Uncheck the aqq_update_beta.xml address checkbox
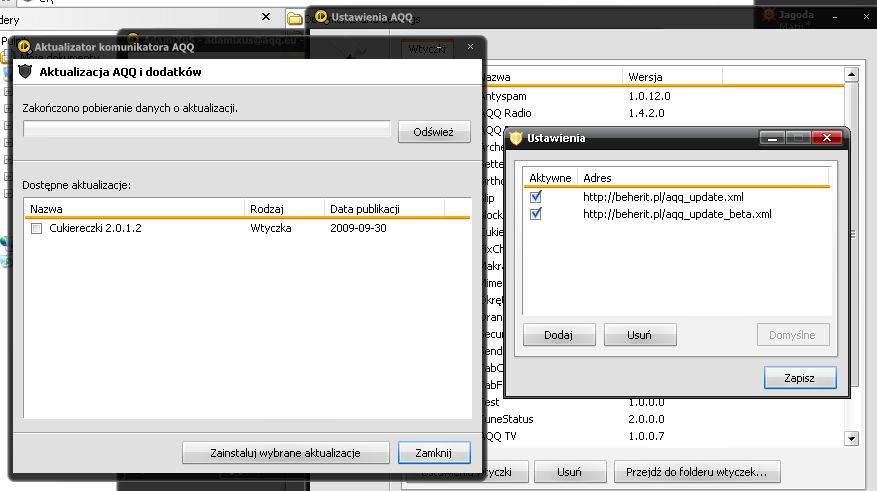 (x=536, y=214)
